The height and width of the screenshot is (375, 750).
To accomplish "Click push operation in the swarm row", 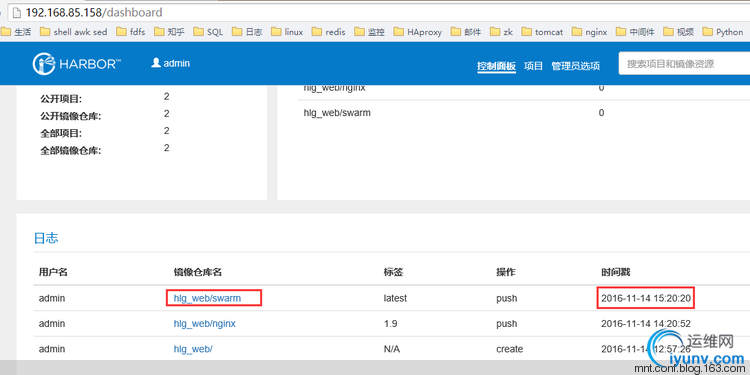I will click(x=507, y=298).
